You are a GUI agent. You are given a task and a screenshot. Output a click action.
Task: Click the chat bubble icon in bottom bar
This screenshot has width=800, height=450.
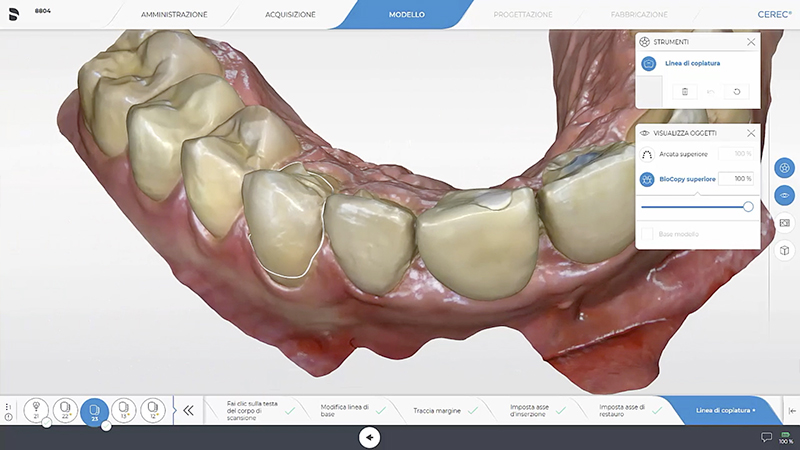coord(766,437)
